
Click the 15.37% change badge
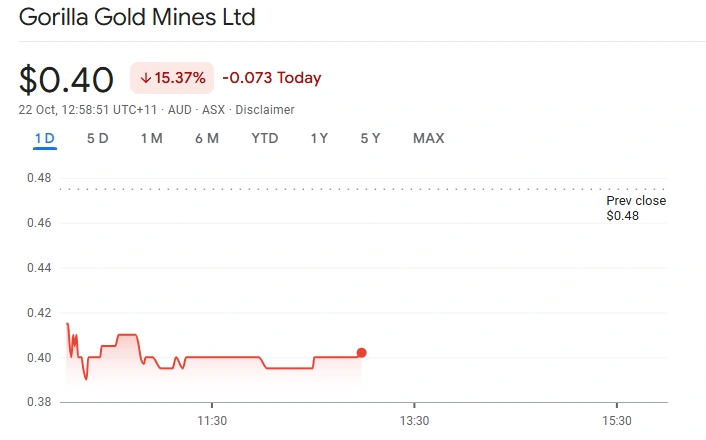[x=173, y=78]
